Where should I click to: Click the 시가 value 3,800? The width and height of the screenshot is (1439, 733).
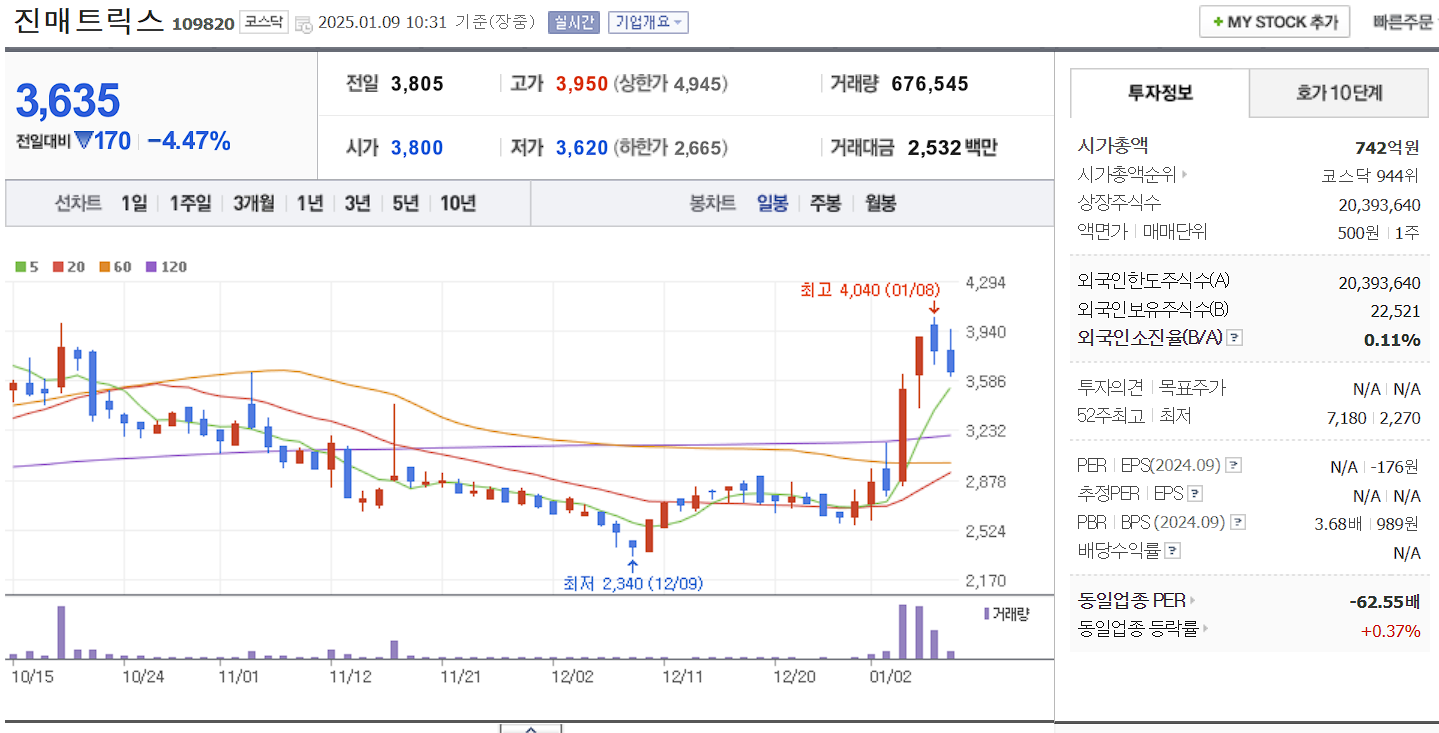(x=417, y=148)
